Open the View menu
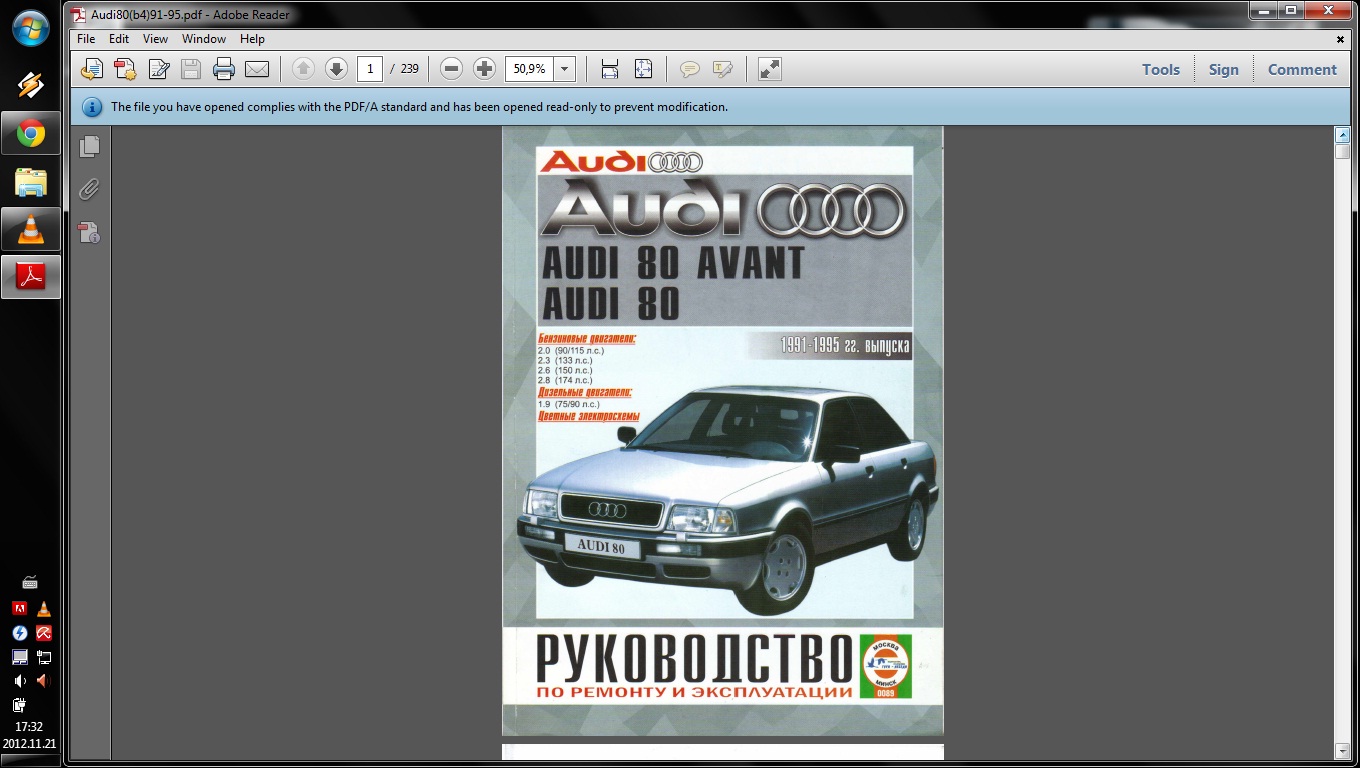The image size is (1360, 768). pos(155,39)
